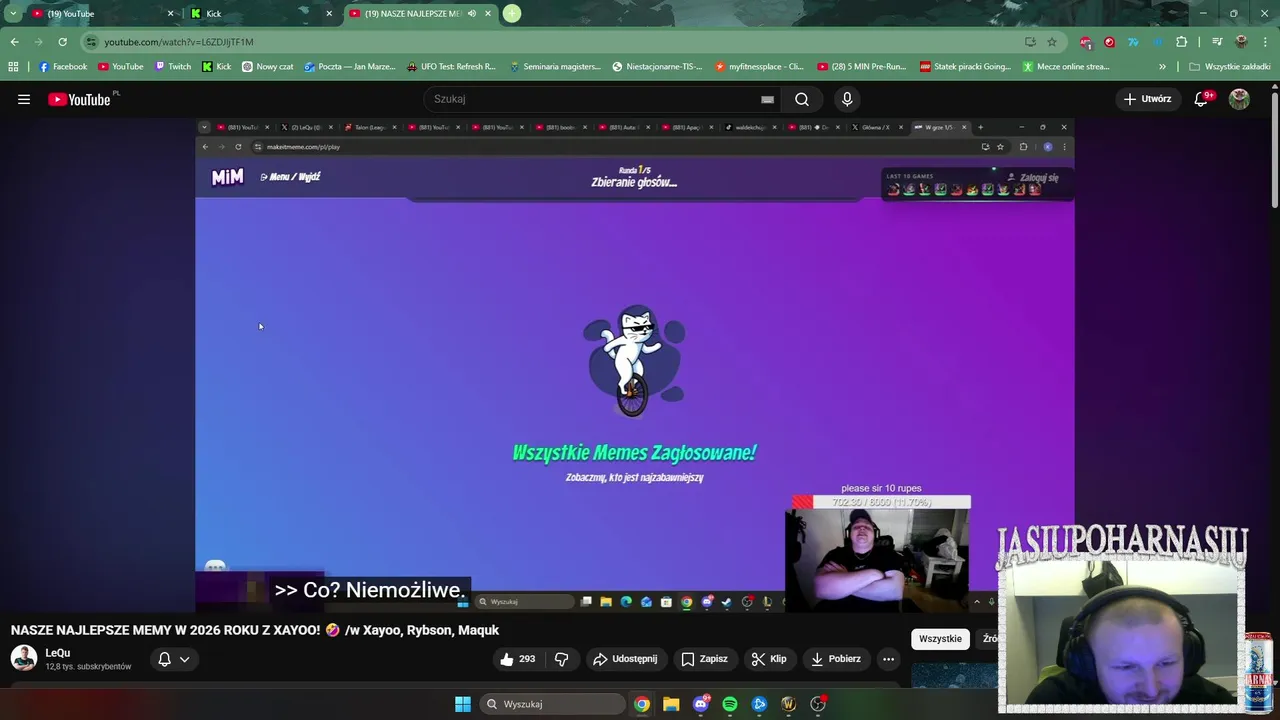Dislike the video
Screen dimensions: 1280x720
pos(561,659)
